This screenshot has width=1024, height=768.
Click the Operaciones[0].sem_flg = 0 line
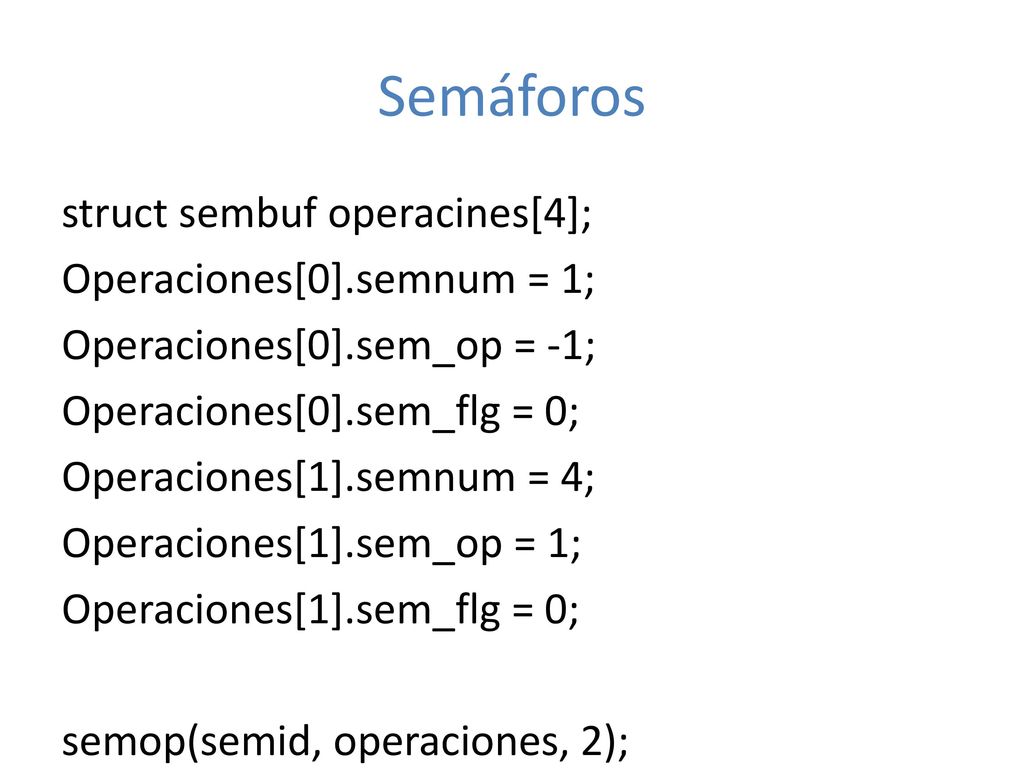tap(321, 411)
